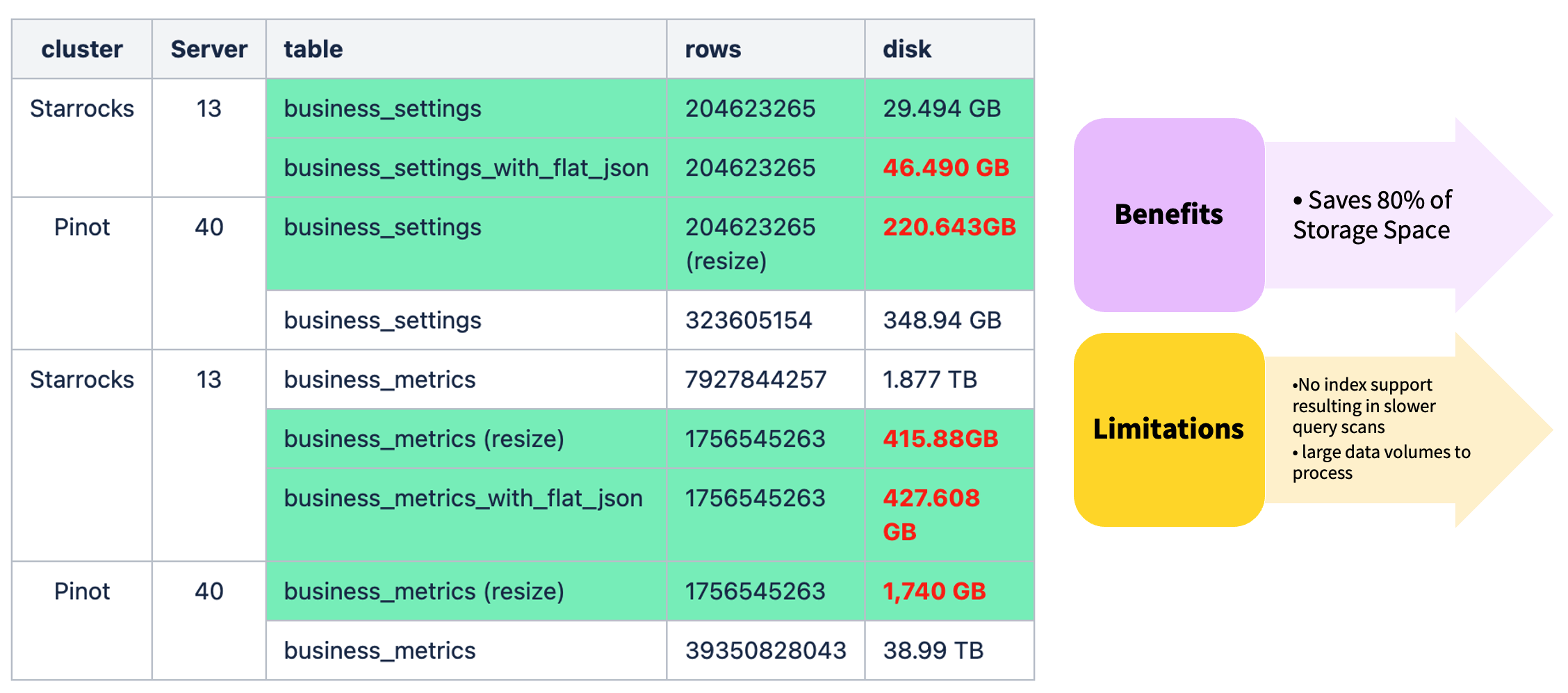Select the red 415.88GB disk value
This screenshot has width=1568, height=693.
tap(940, 439)
